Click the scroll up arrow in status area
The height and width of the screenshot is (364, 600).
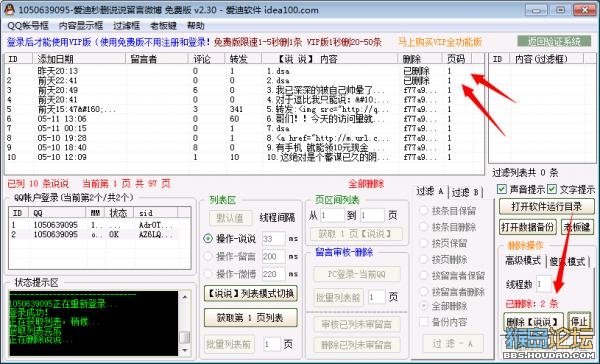point(185,297)
